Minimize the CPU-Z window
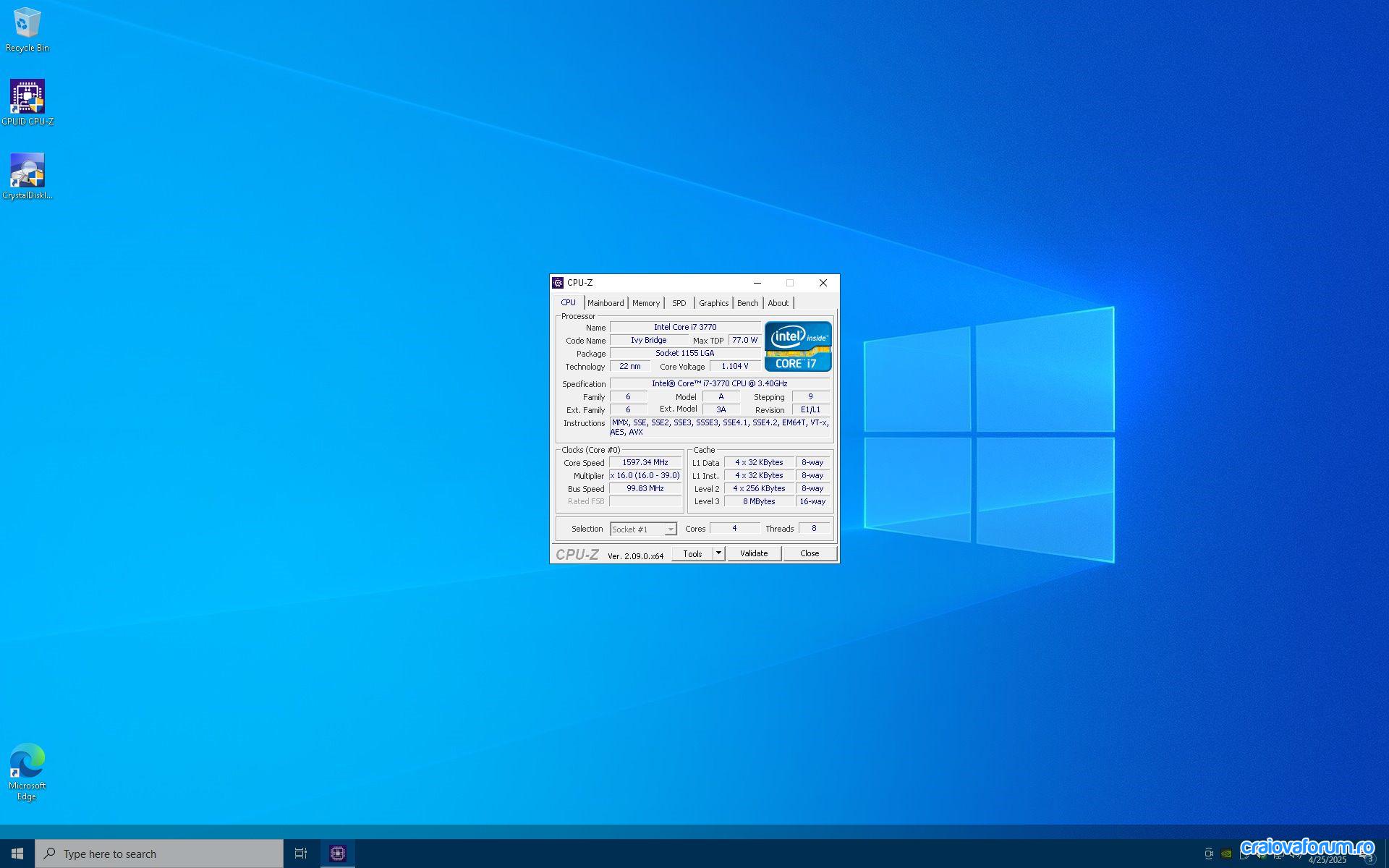Viewport: 1389px width, 868px height. (x=757, y=283)
